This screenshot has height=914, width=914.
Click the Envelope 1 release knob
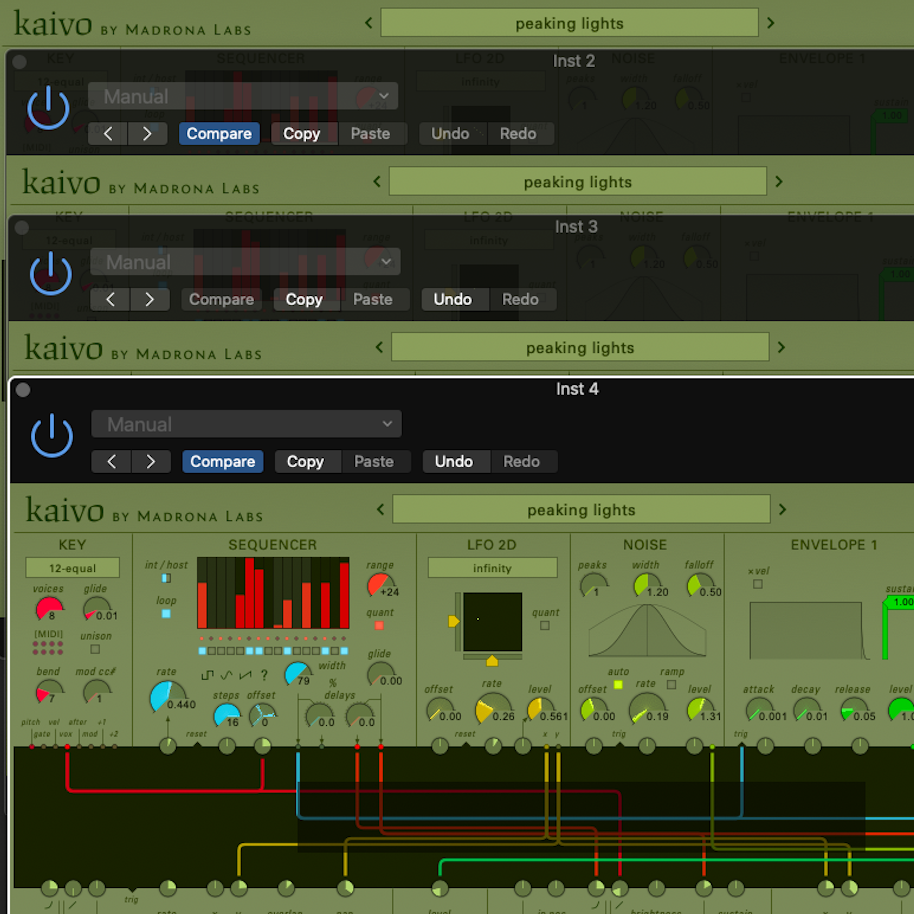pos(853,709)
